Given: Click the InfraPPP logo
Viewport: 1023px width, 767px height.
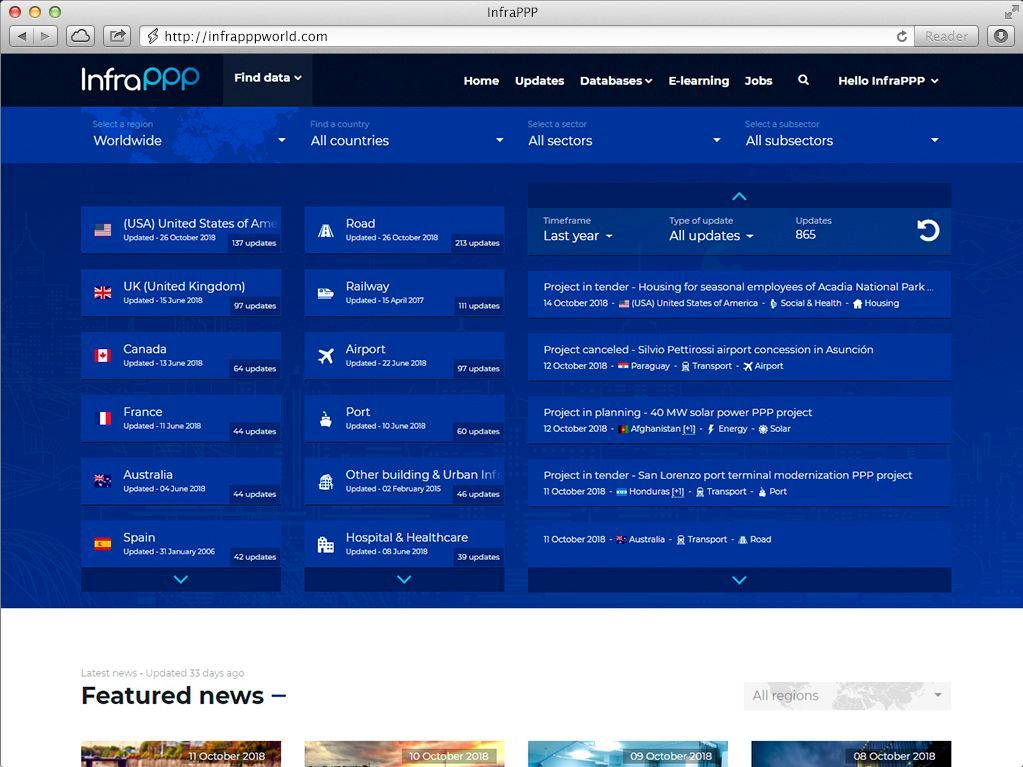Looking at the screenshot, I should [x=141, y=79].
